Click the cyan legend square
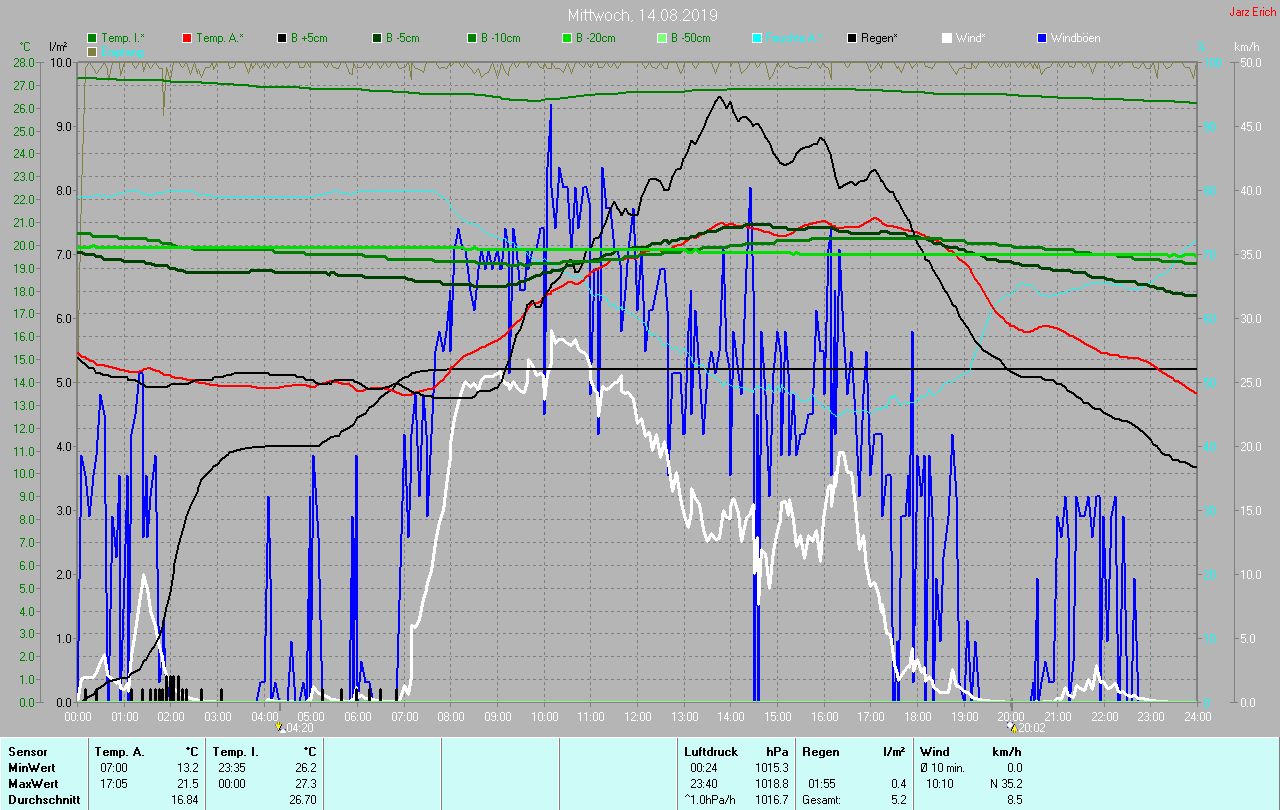 [756, 38]
